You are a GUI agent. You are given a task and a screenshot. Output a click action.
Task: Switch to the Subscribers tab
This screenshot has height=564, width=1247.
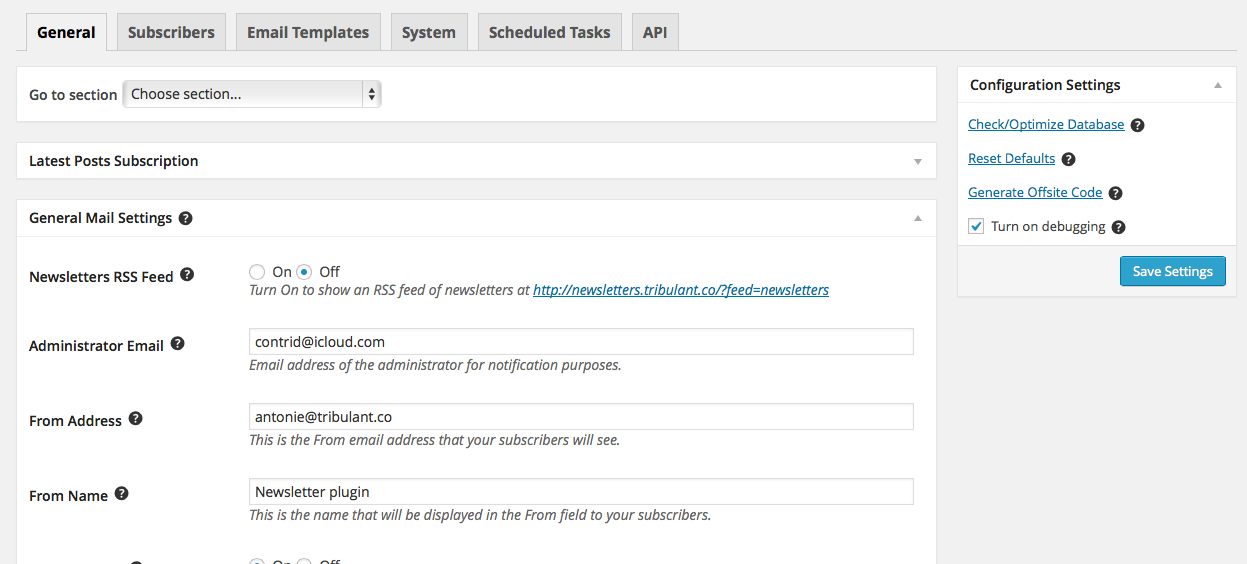pos(171,32)
